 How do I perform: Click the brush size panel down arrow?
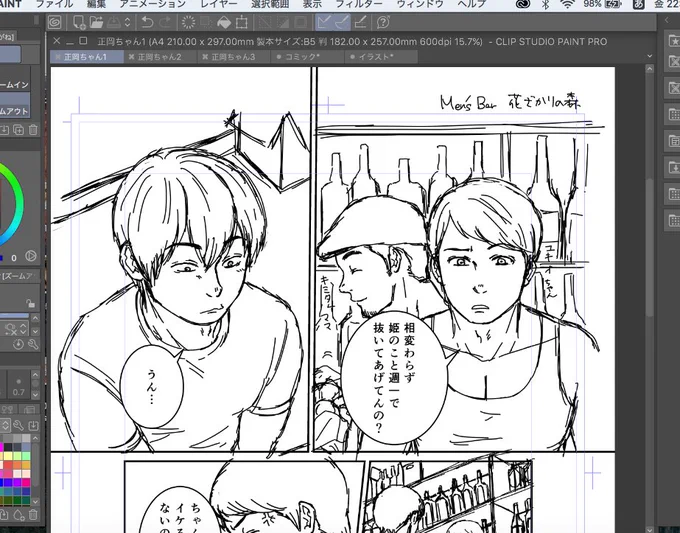pyautogui.click(x=35, y=395)
